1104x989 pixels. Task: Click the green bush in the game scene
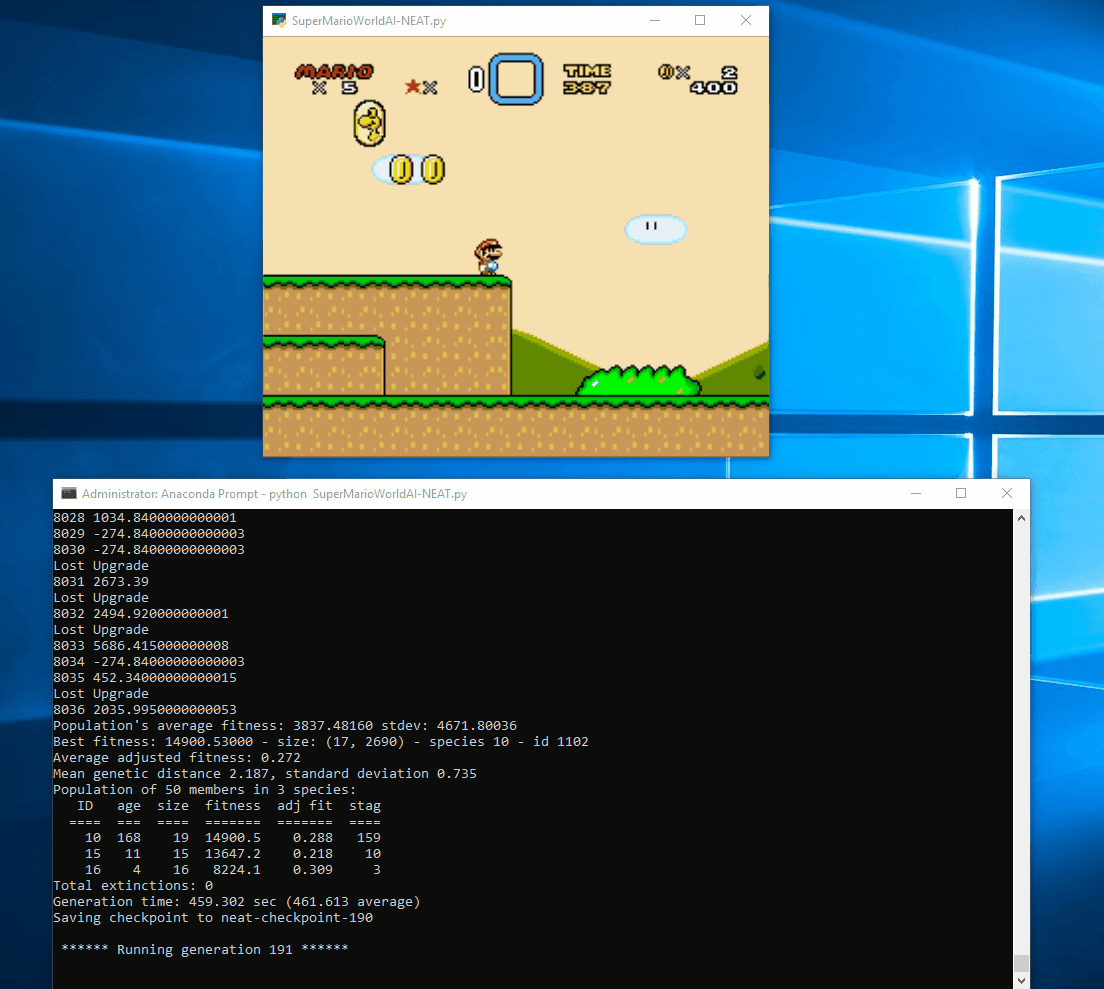coord(639,381)
